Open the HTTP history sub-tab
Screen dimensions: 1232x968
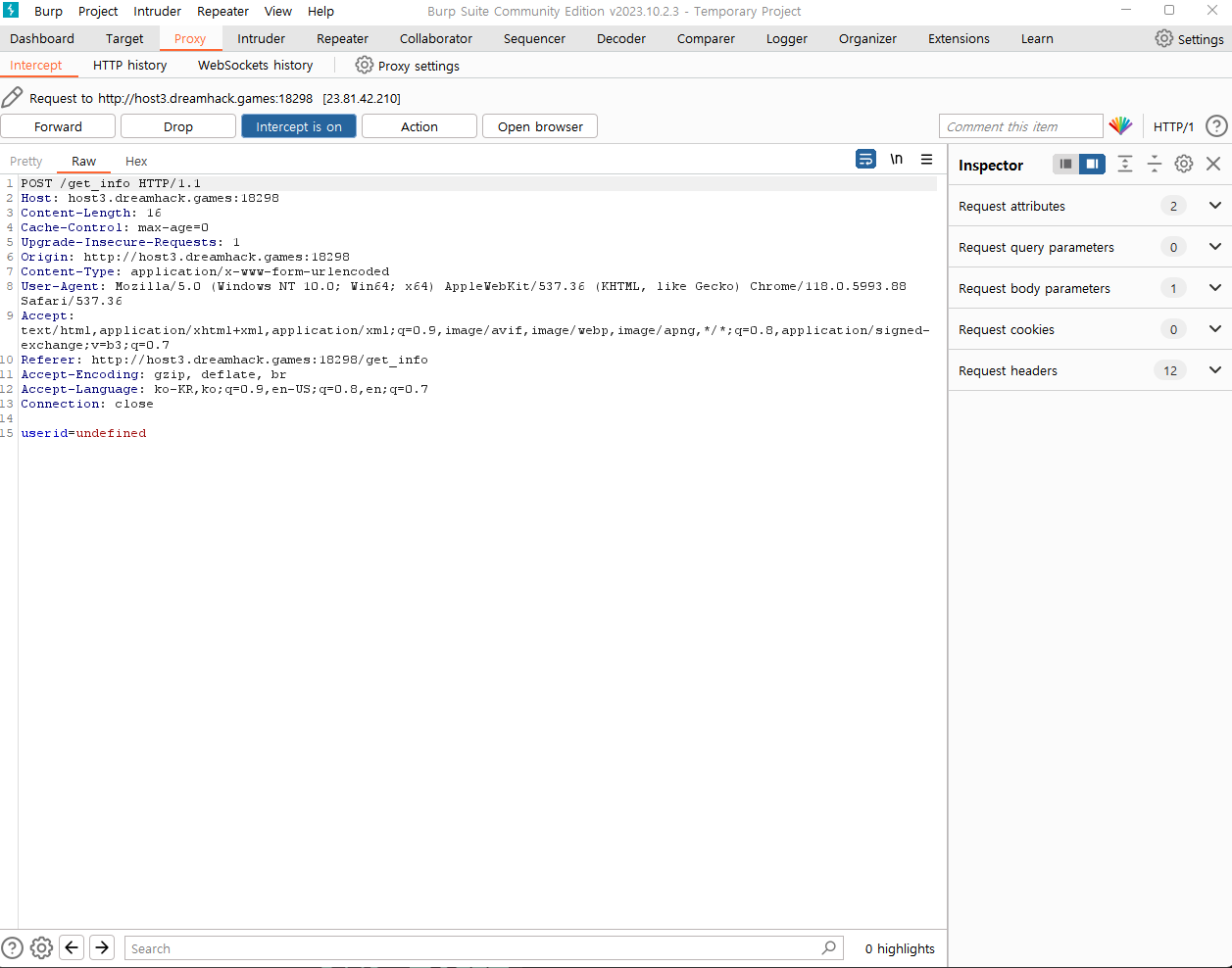[x=129, y=65]
